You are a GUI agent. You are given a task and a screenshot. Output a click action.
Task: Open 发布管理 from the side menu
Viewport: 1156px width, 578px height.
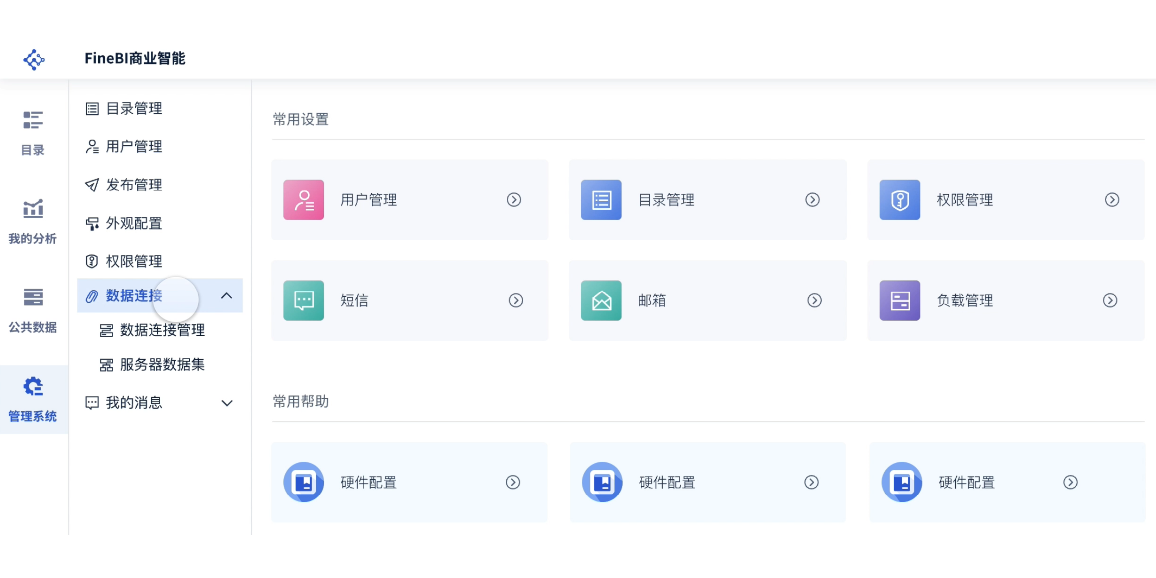[x=133, y=184]
